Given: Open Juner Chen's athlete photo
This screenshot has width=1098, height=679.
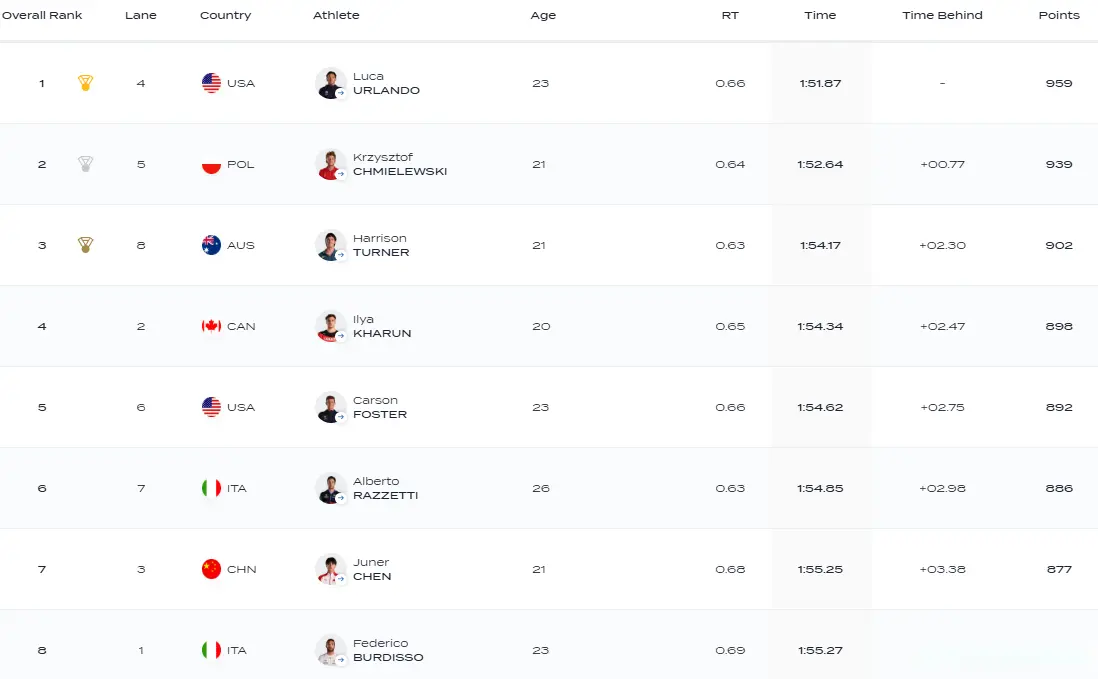Looking at the screenshot, I should click(x=331, y=569).
